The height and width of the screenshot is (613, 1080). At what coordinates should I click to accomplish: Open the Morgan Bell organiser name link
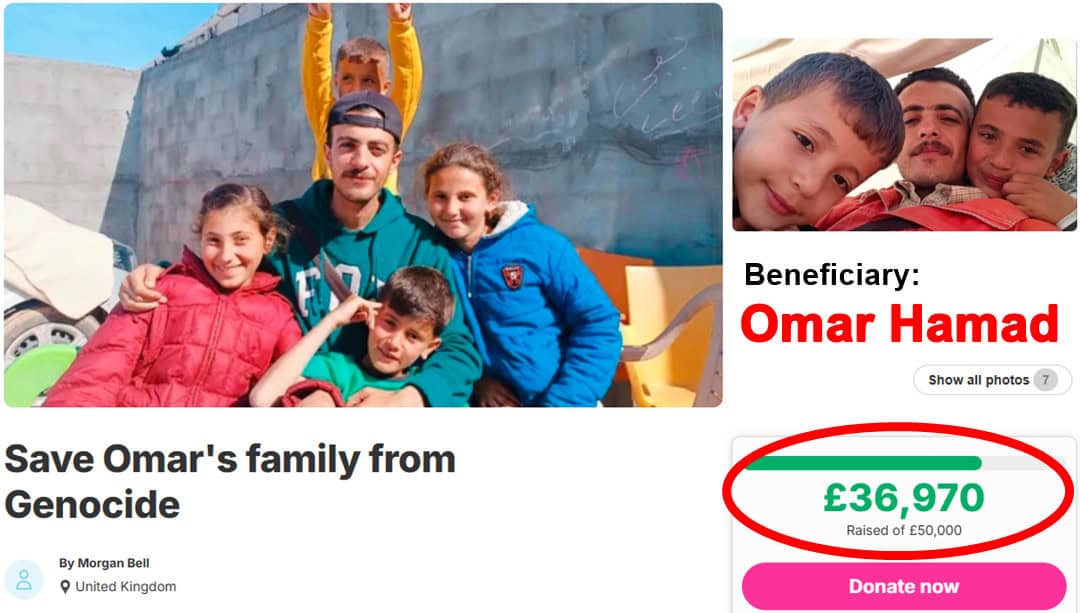point(104,563)
